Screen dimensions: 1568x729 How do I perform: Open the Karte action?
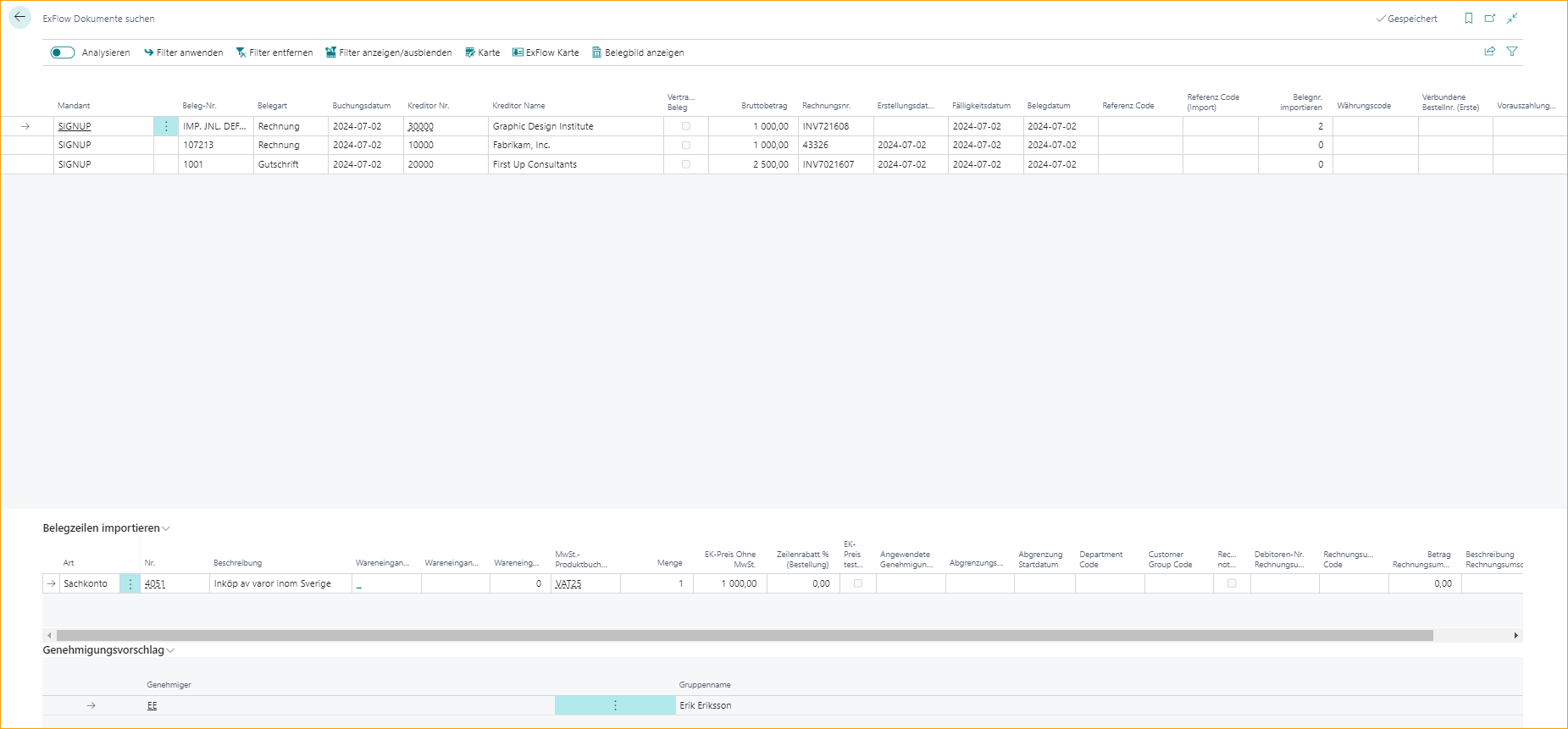coord(483,52)
